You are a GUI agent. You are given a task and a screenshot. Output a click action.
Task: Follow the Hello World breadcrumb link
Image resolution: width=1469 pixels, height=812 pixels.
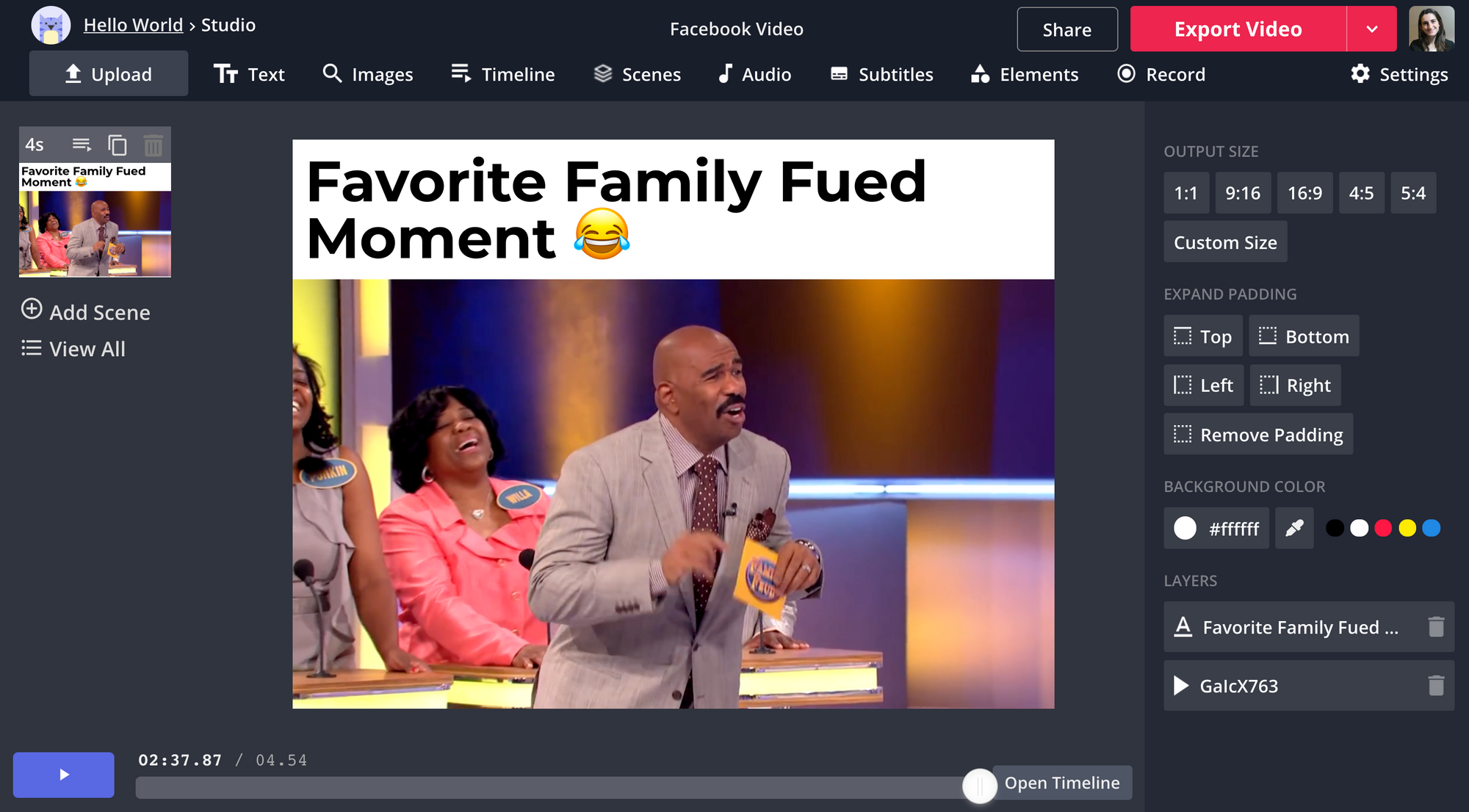[133, 25]
